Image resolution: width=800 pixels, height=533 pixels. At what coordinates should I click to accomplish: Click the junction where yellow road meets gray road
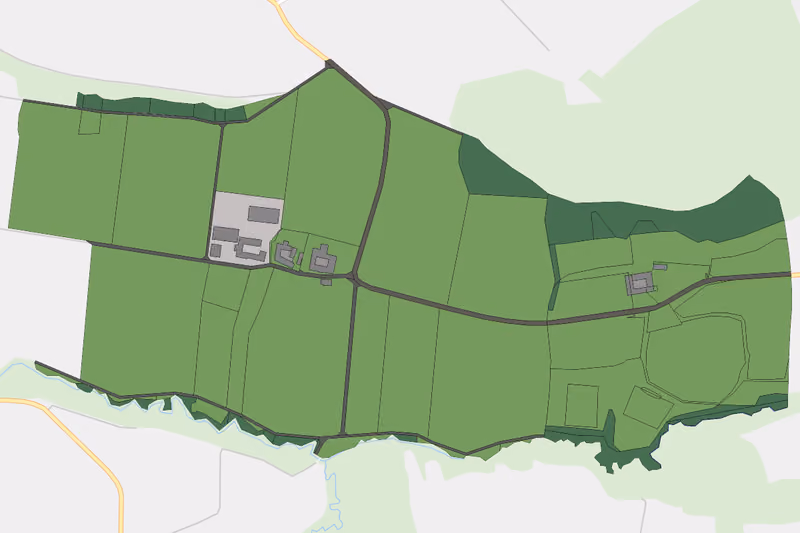click(329, 62)
